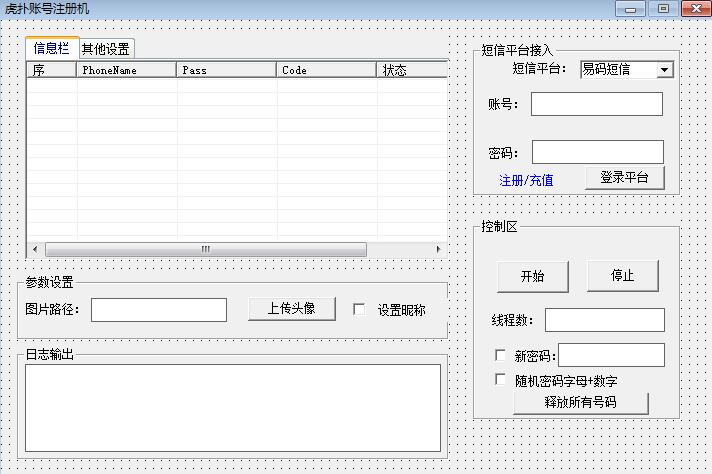Focus the 密码 input field
The height and width of the screenshot is (474, 712).
(598, 152)
